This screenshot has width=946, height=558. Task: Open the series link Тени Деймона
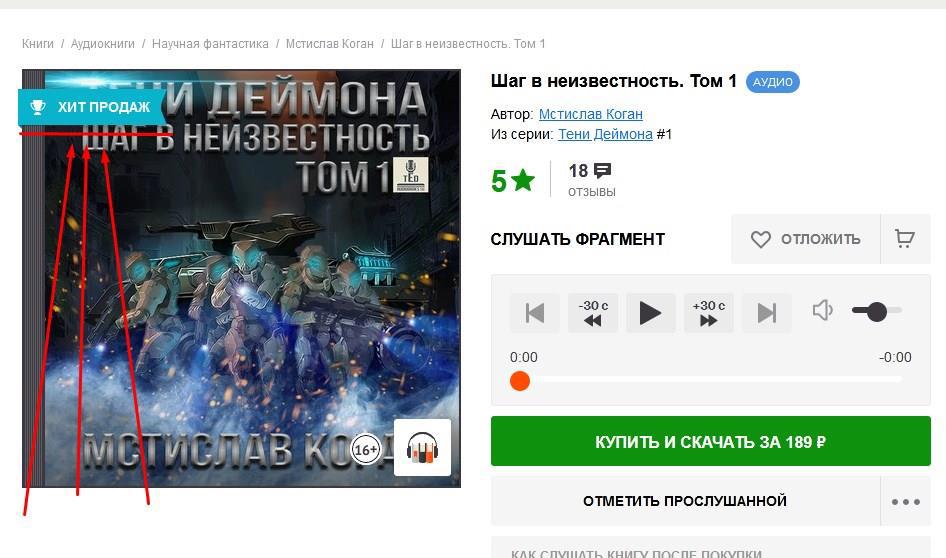[x=605, y=134]
